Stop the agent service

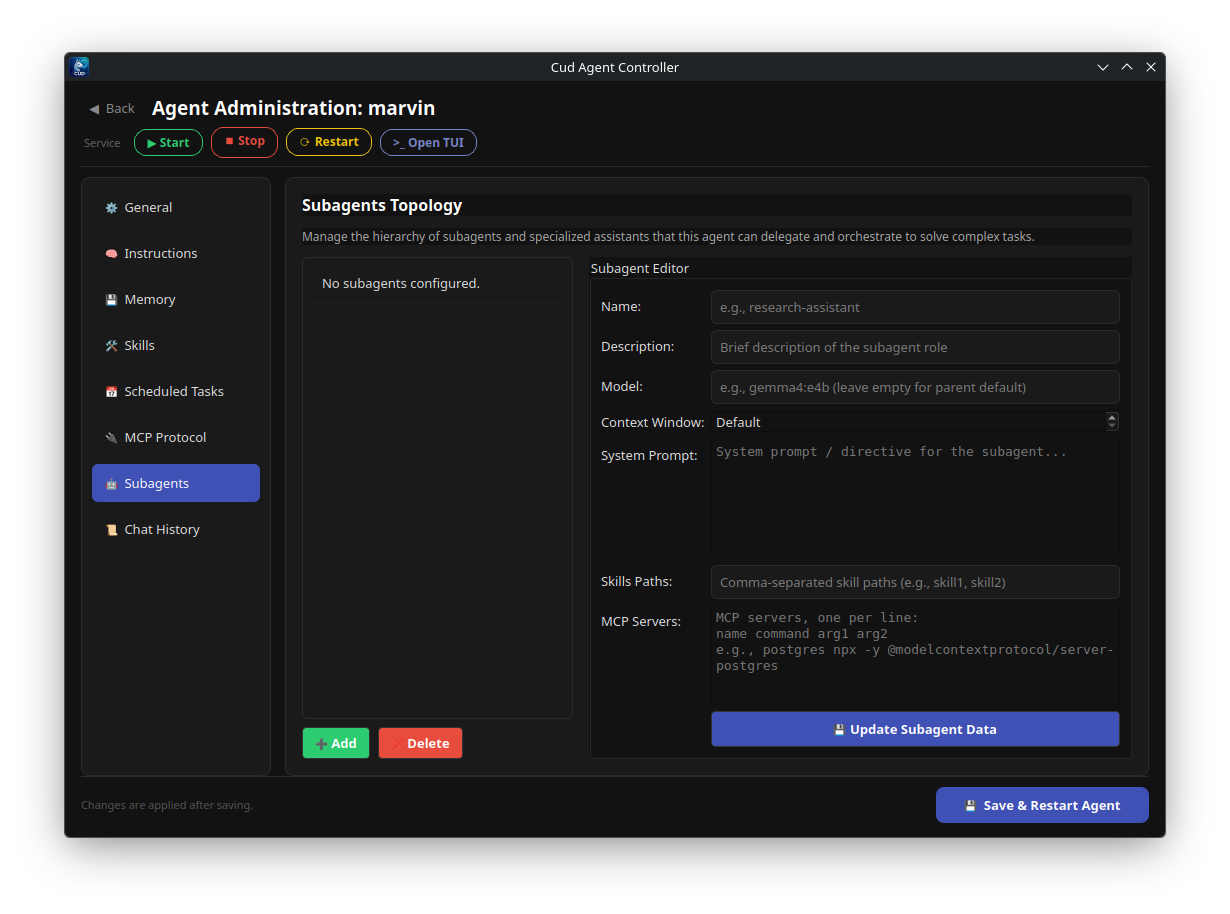[244, 142]
